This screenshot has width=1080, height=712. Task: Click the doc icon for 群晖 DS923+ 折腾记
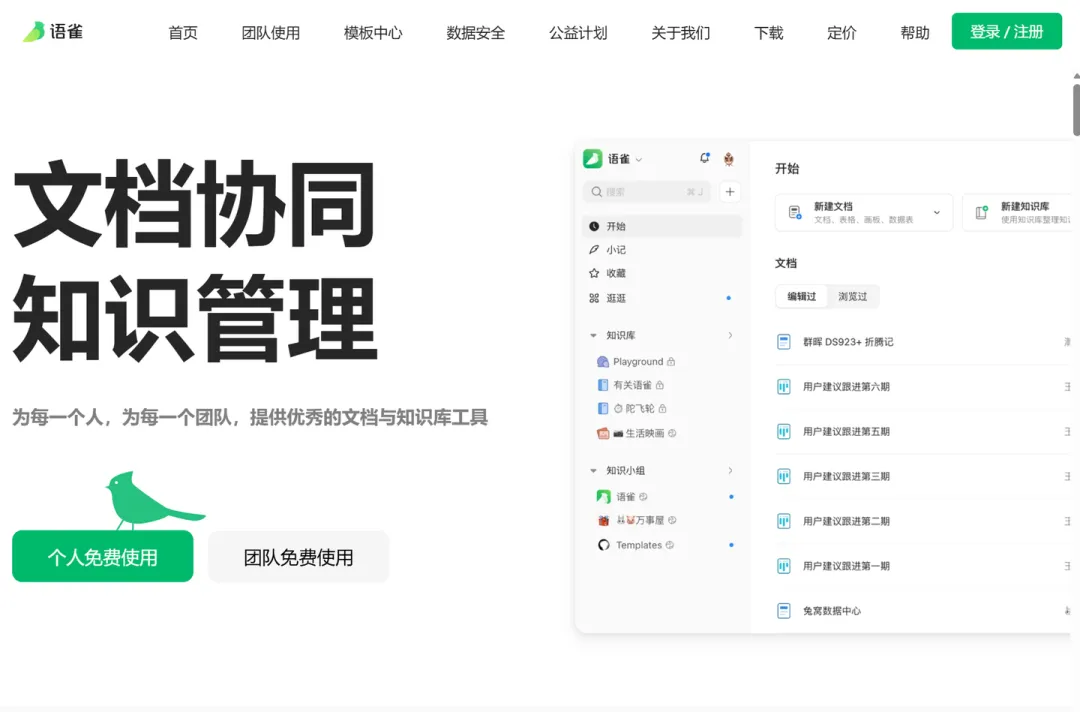click(x=784, y=342)
